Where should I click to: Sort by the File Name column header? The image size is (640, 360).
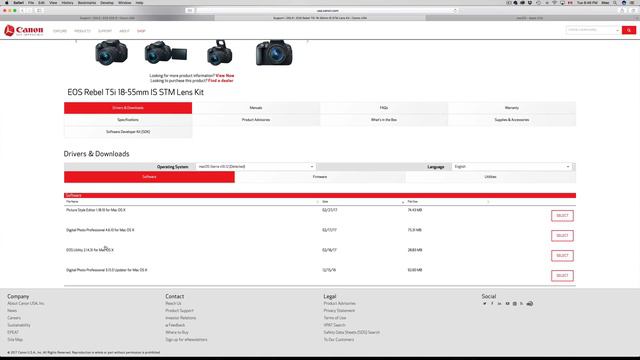[x=72, y=202]
